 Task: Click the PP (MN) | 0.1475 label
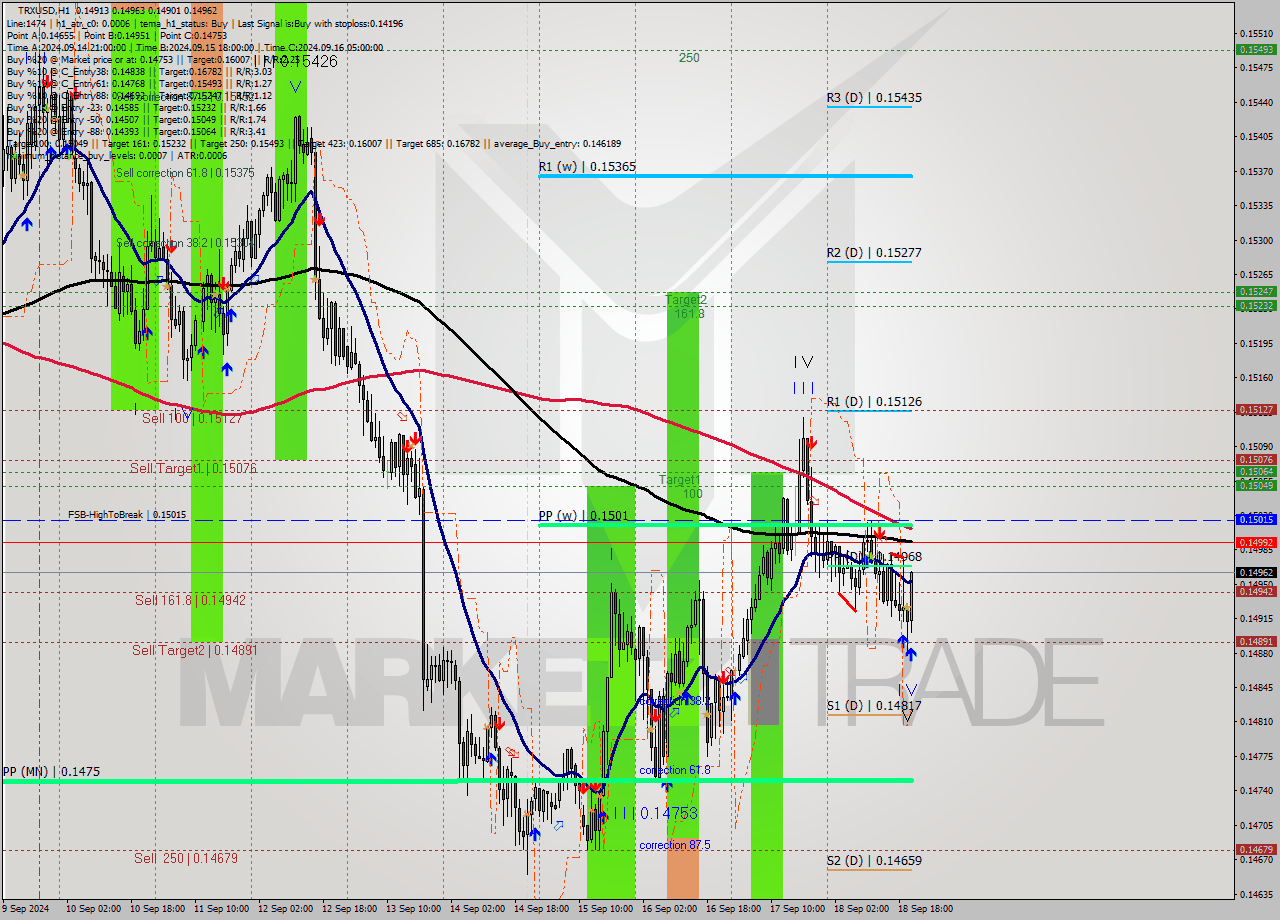coord(51,772)
